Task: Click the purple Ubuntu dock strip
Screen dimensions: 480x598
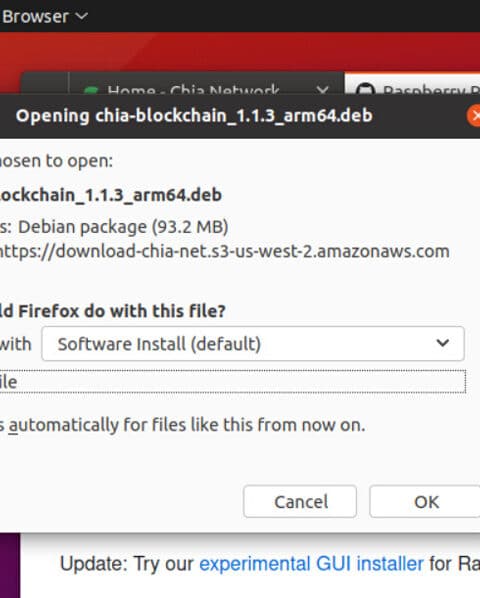Action: point(10,565)
